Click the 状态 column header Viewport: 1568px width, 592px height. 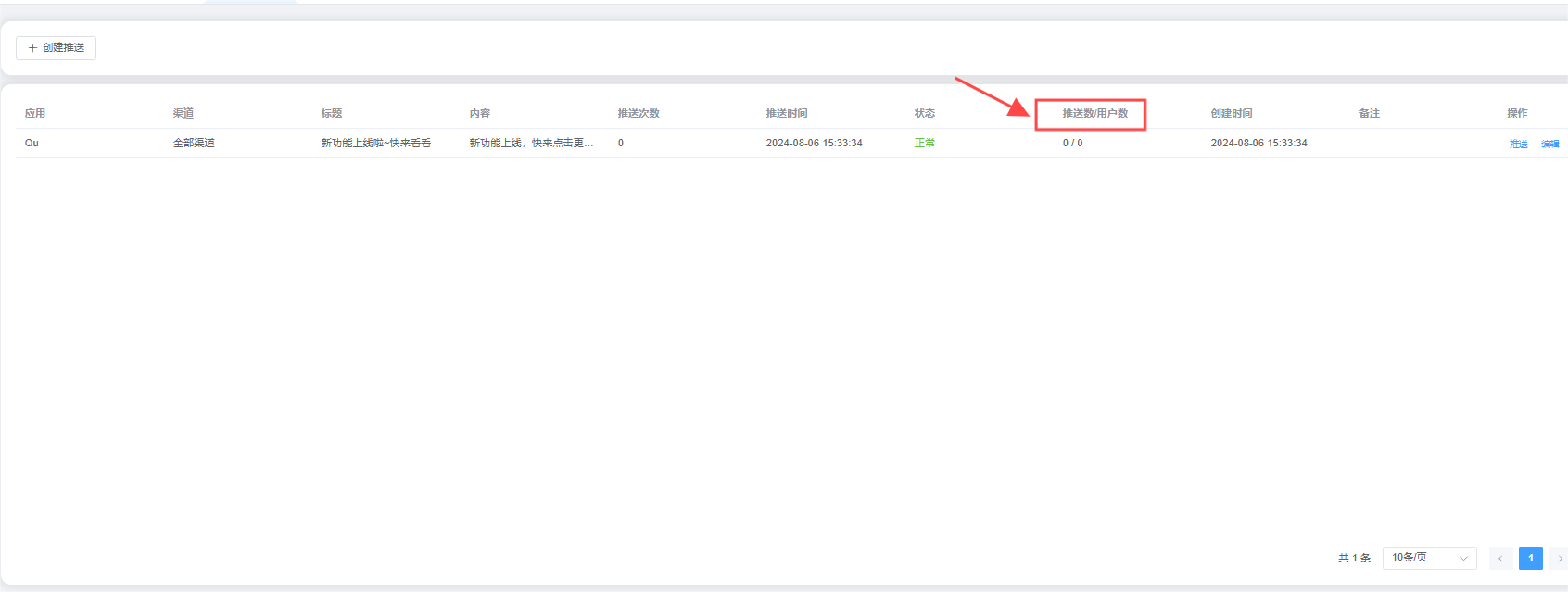pos(924,113)
